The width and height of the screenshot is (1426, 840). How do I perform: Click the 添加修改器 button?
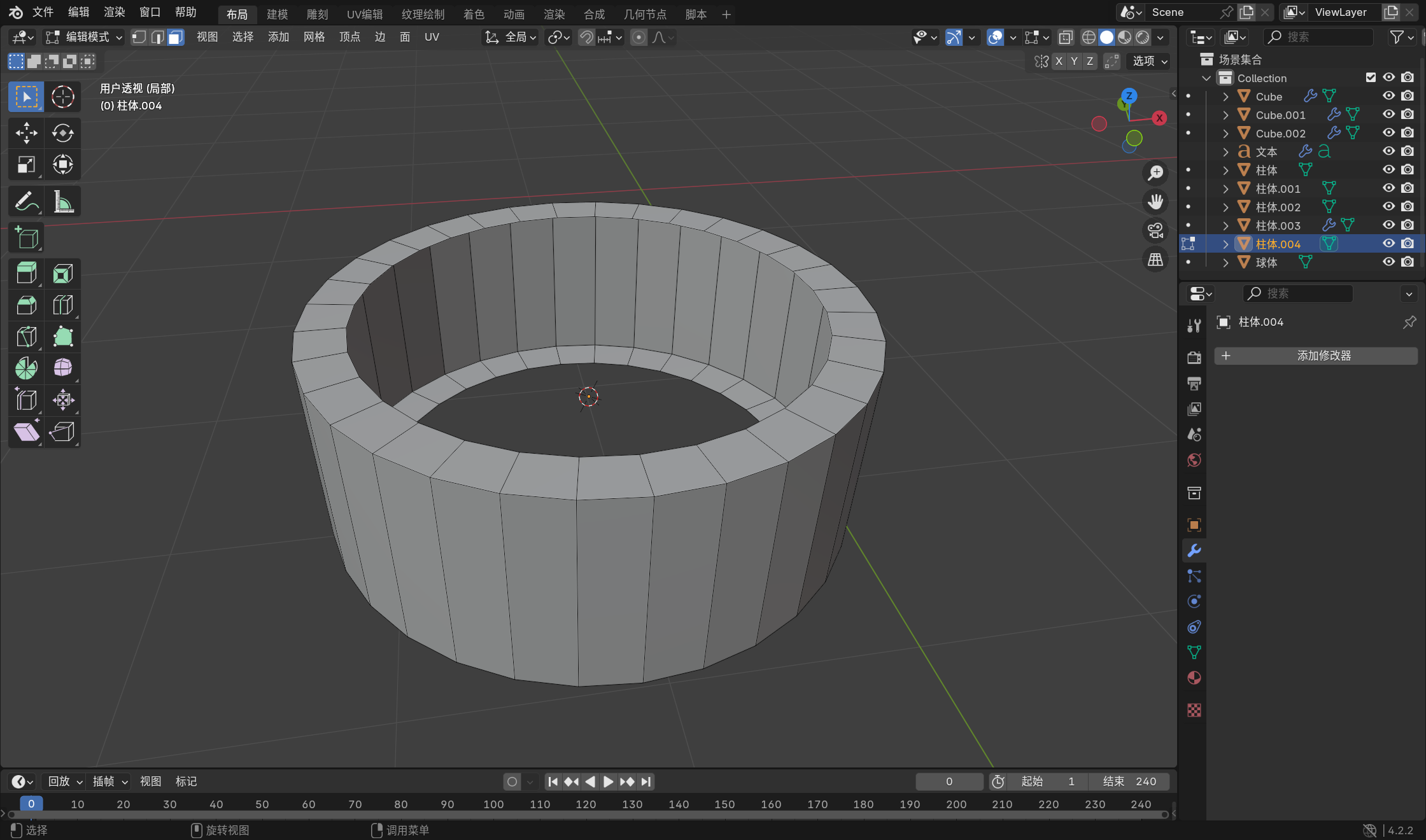tap(1315, 356)
